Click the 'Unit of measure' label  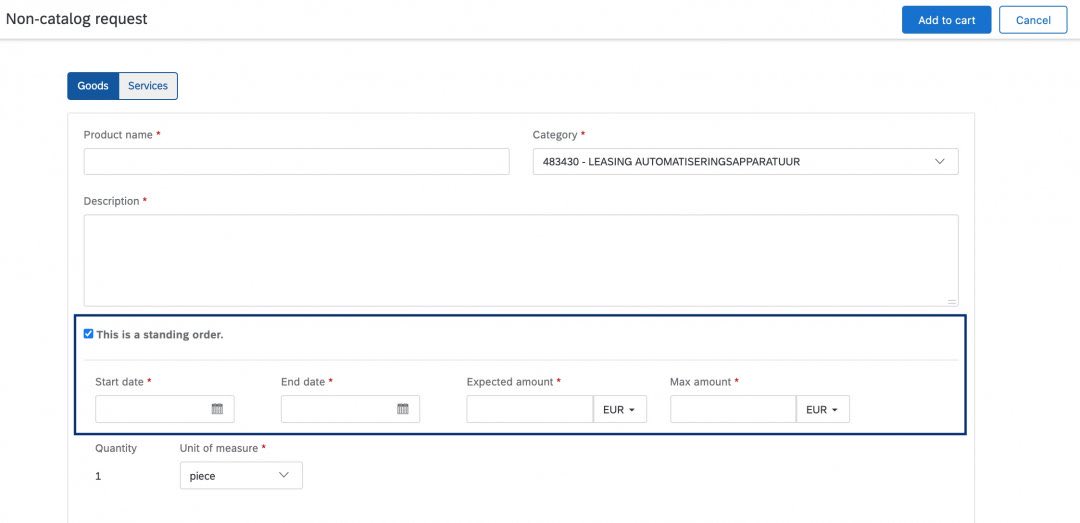pyautogui.click(x=219, y=448)
